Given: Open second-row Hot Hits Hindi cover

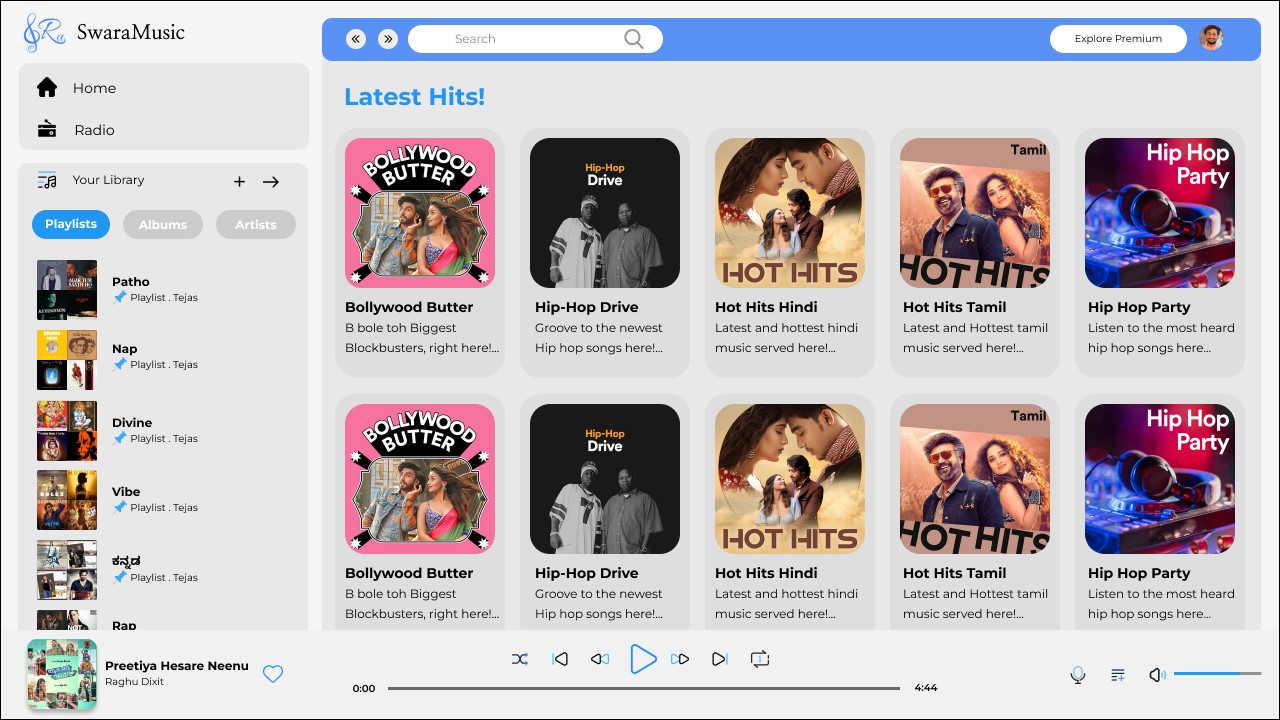Looking at the screenshot, I should [790, 479].
